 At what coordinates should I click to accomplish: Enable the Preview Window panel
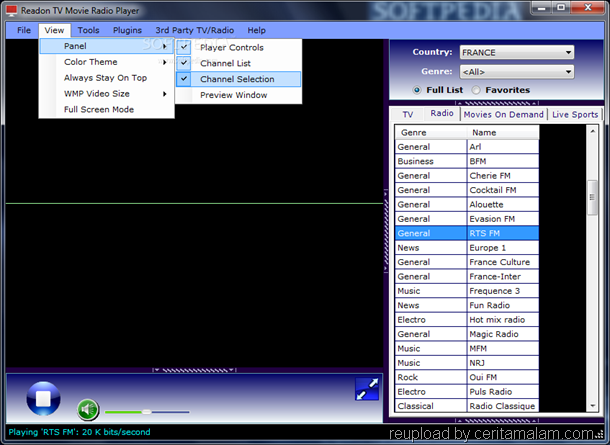(239, 95)
